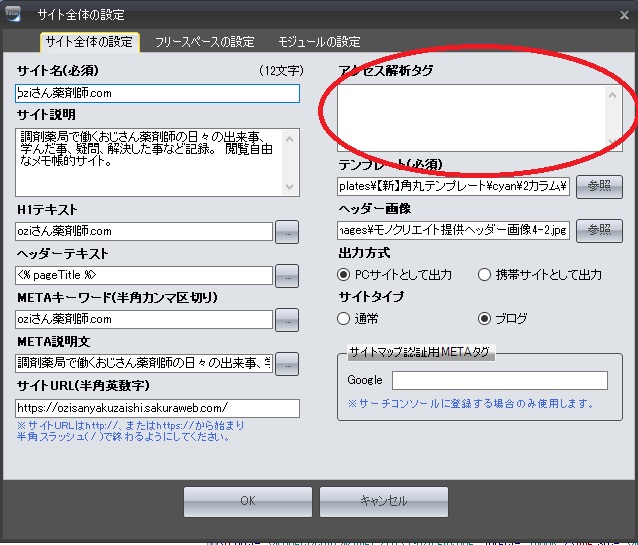Select 携帯サイトとして出力 radio button
This screenshot has height=545, width=638.
(x=485, y=274)
